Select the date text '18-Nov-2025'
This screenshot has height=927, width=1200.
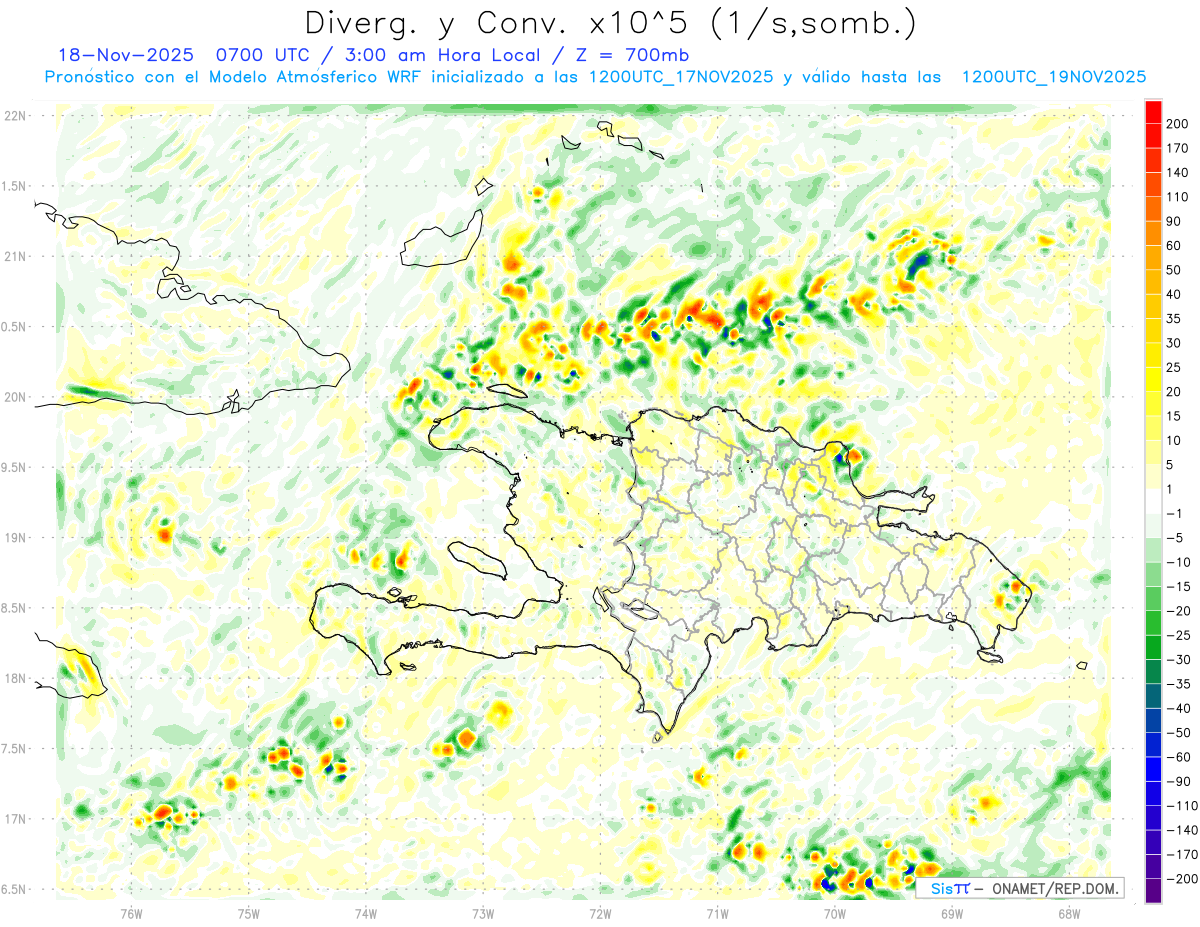pyautogui.click(x=126, y=55)
